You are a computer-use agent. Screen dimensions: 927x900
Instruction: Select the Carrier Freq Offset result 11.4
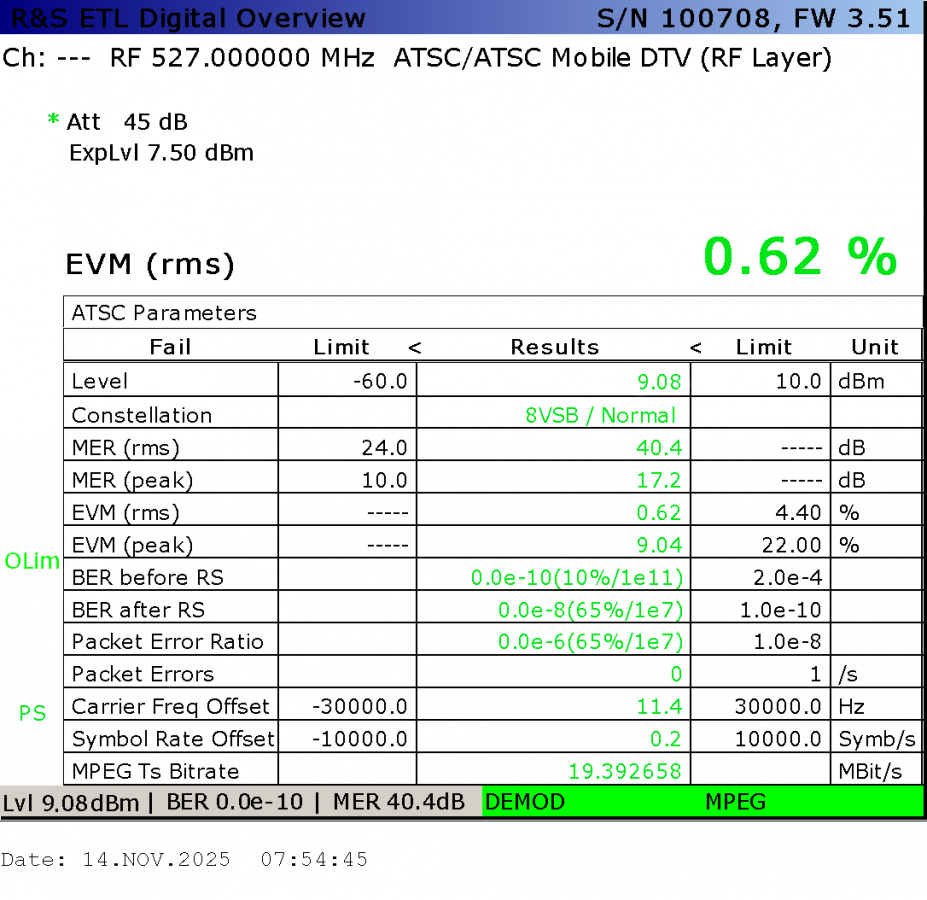(x=659, y=707)
